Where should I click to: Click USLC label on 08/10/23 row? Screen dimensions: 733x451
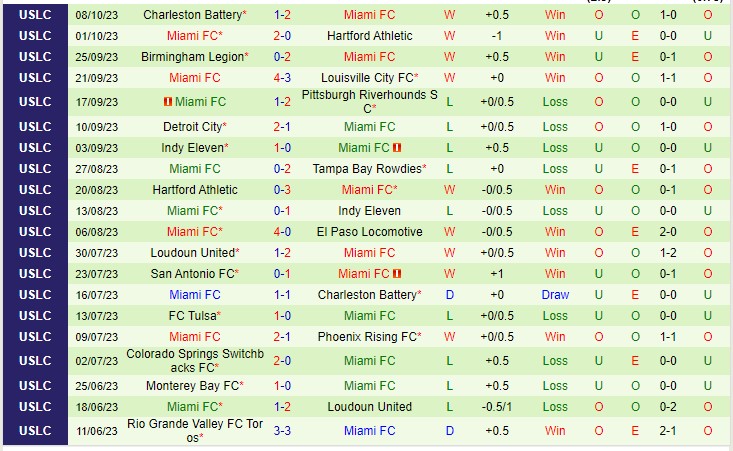(x=34, y=15)
